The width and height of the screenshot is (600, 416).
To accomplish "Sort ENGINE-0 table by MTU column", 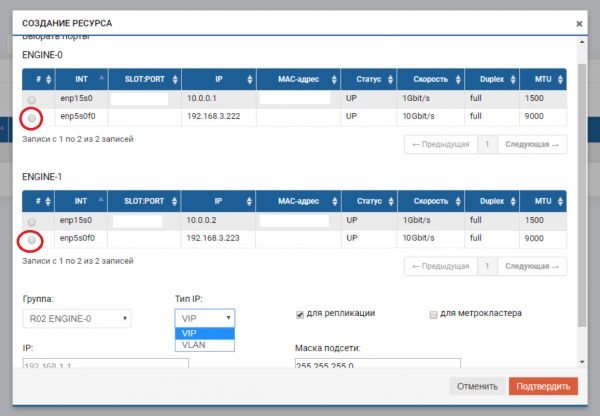I will 543,79.
